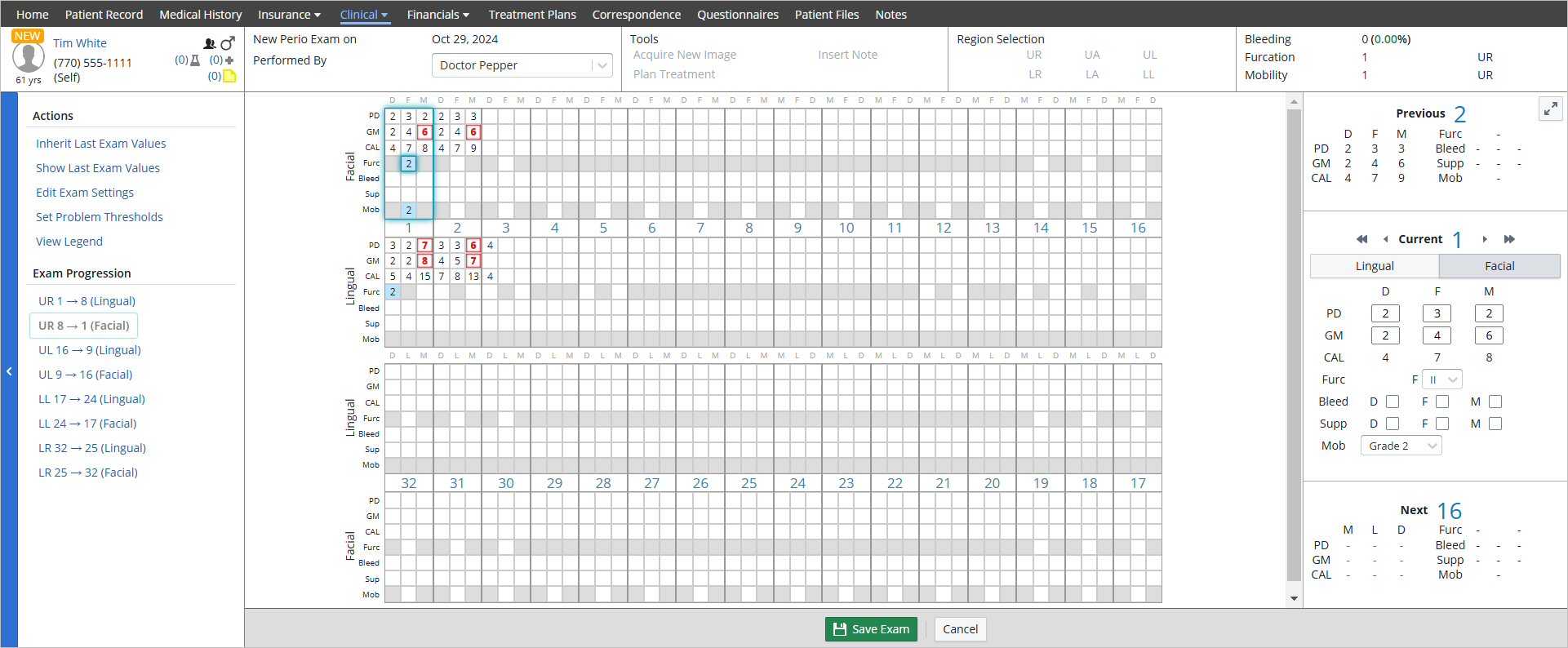
Task: Switch to the Lingual tab
Action: [x=1375, y=266]
